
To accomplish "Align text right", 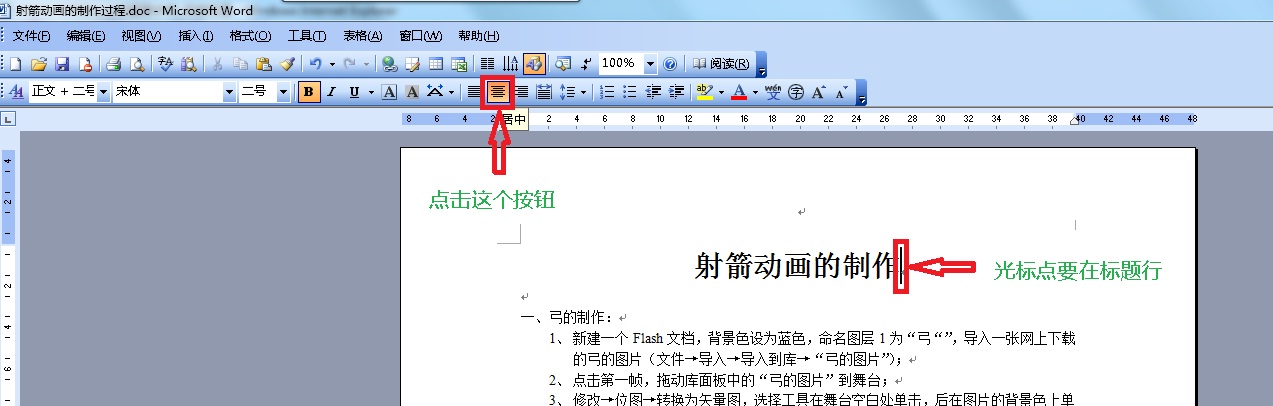I will point(520,92).
